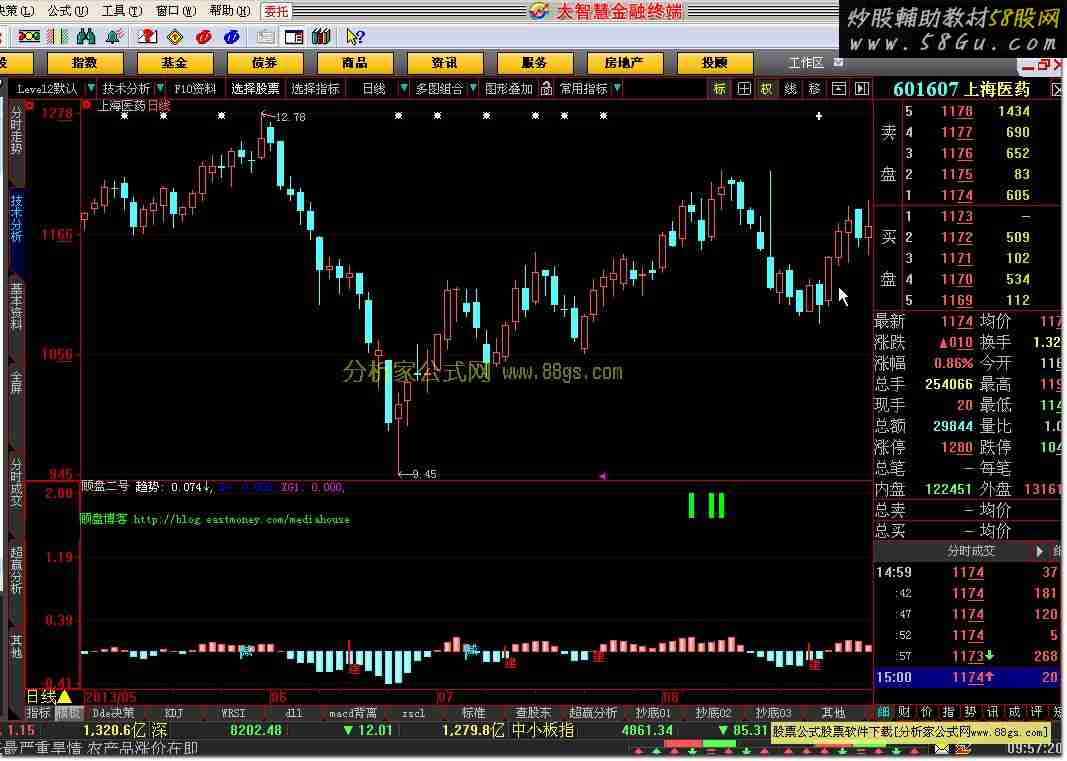Click the 房地产 yellow category button
The image size is (1067, 761).
coord(624,63)
